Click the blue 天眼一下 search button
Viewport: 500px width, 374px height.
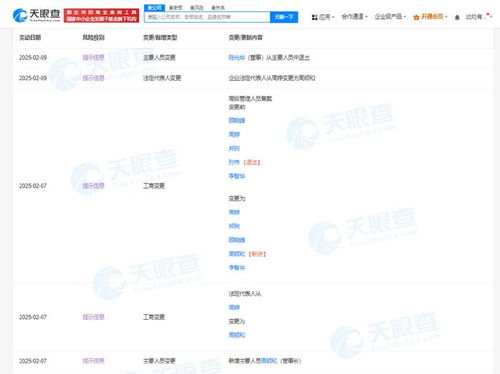click(x=284, y=17)
